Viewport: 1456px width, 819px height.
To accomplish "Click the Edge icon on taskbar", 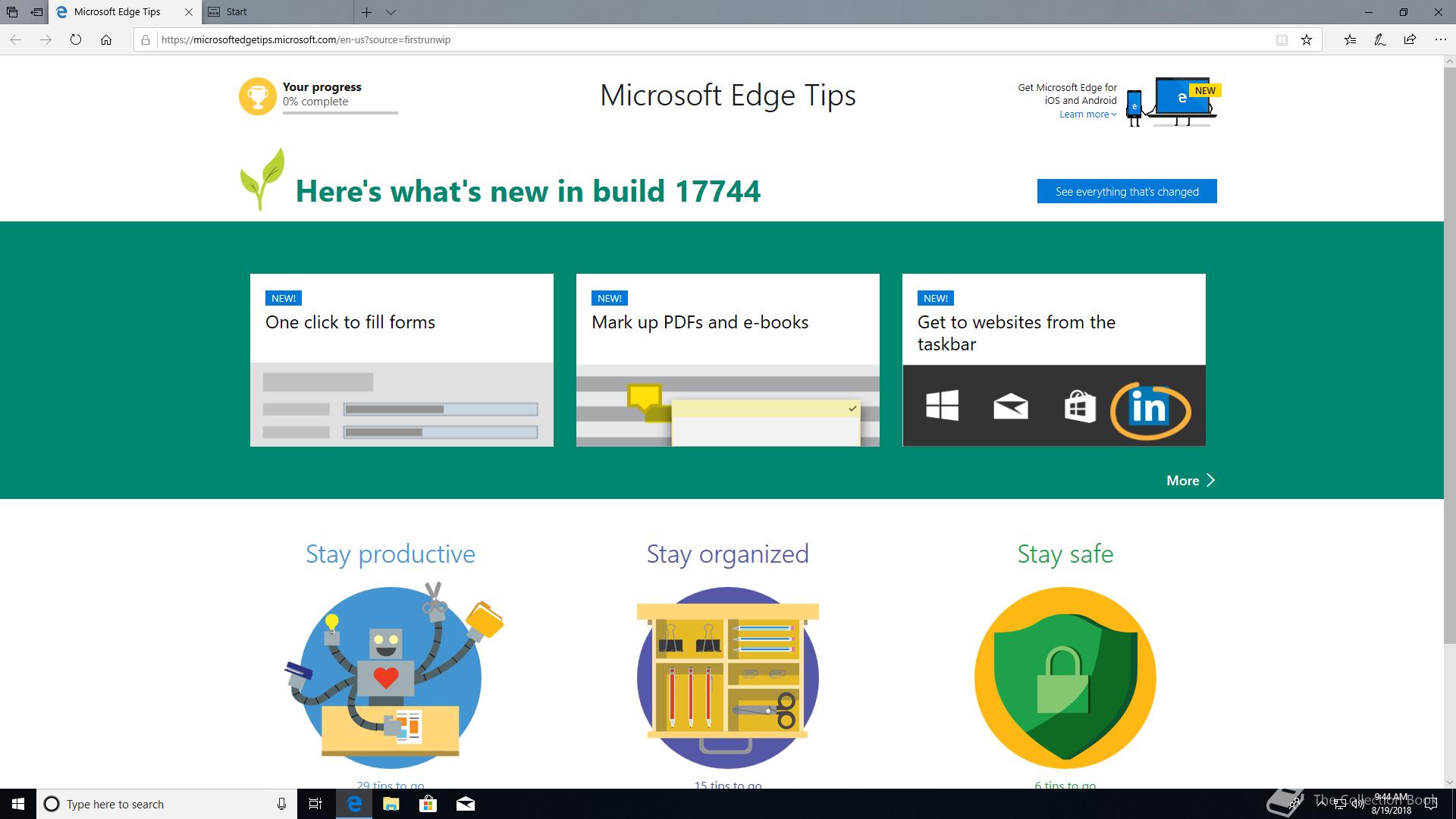I will [354, 804].
